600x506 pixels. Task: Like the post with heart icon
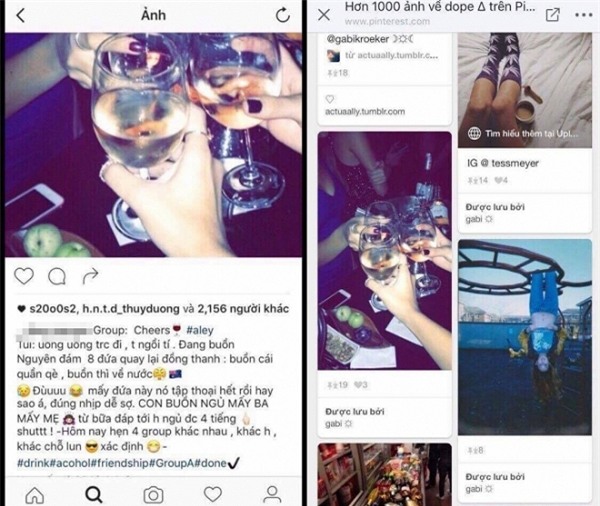tap(24, 276)
